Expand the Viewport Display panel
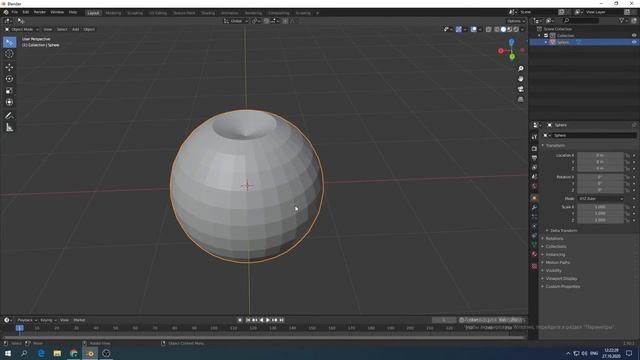Screen dimensions: 640x360 (x=561, y=278)
